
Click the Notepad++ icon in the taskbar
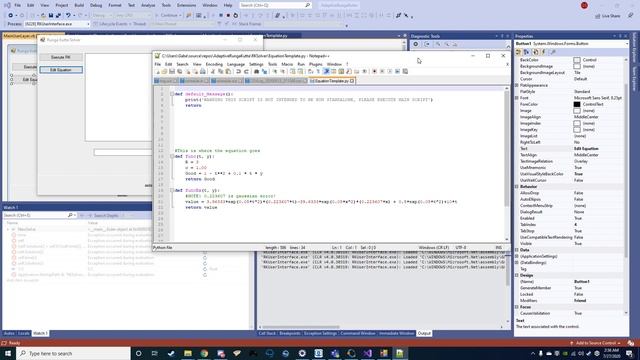point(400,353)
